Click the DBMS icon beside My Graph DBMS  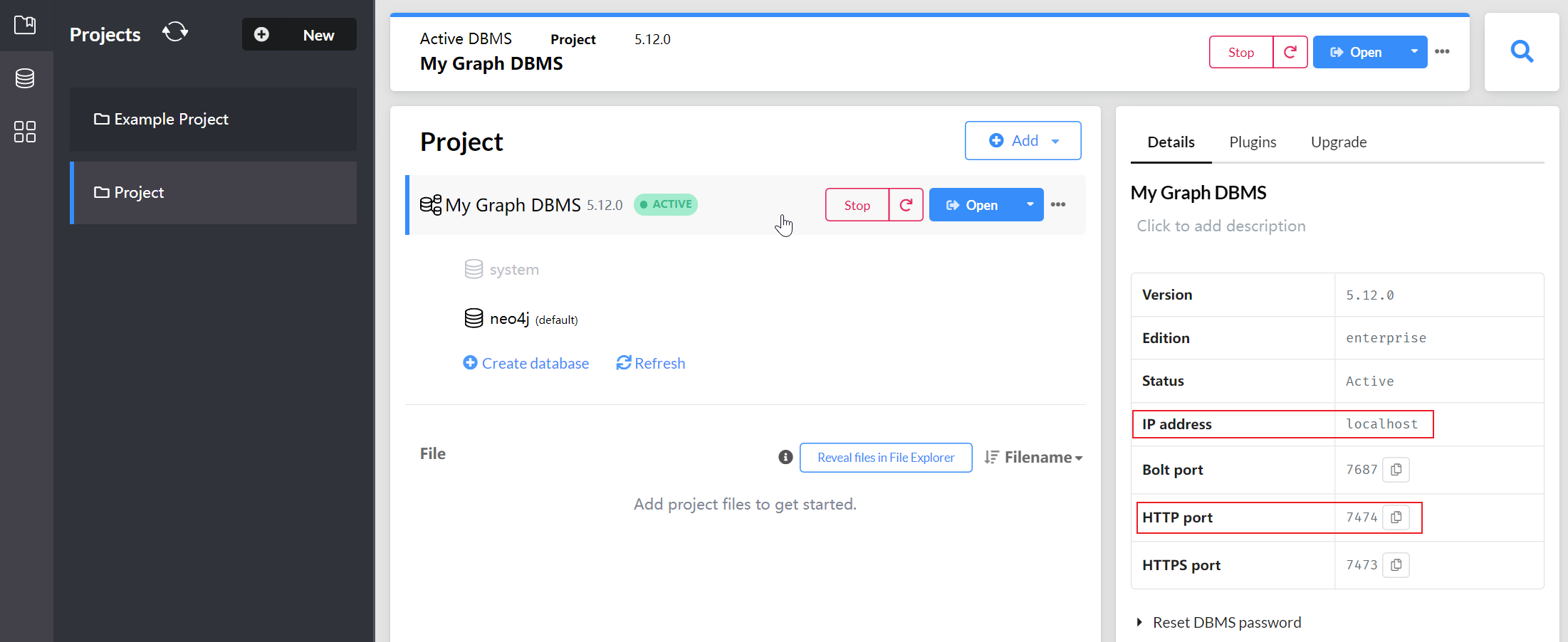[431, 205]
